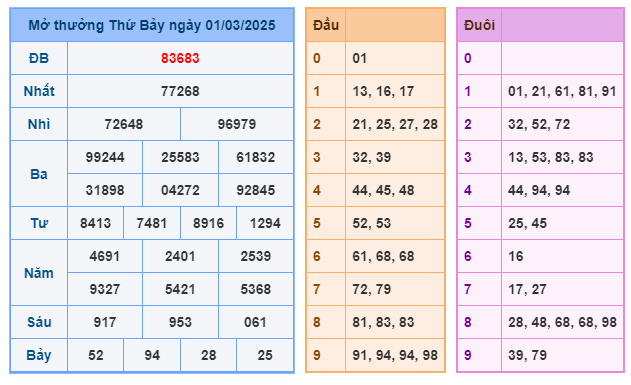The height and width of the screenshot is (385, 631).
Task: Click the Nhì row label
Action: [x=39, y=124]
